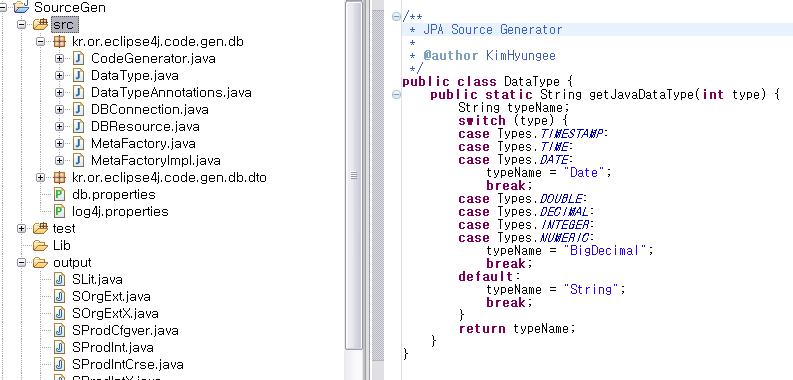Click the DBResource.java file icon
Viewport: 793px width, 380px height.
click(78, 126)
